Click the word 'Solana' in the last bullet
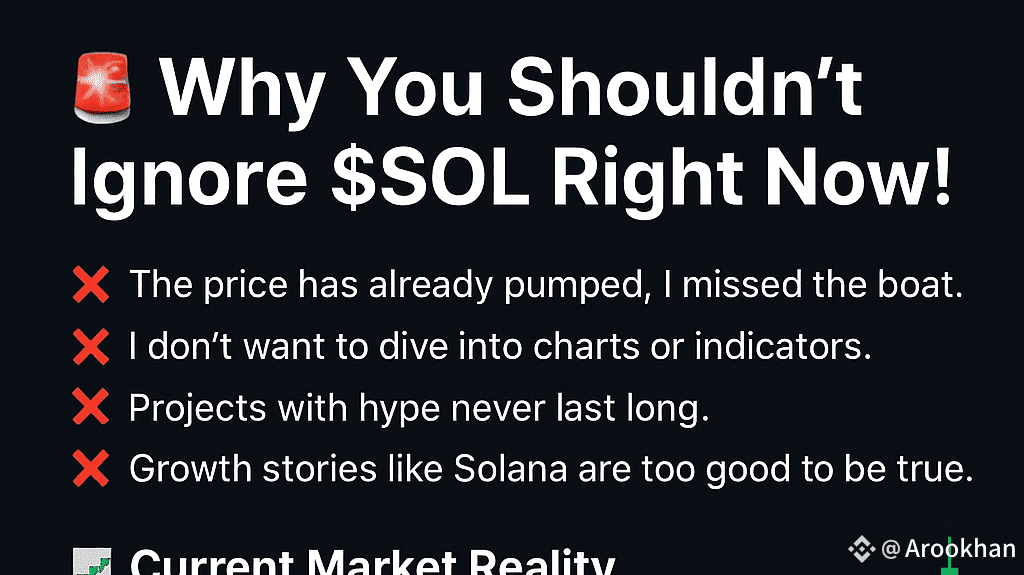1024x575 pixels. 510,469
